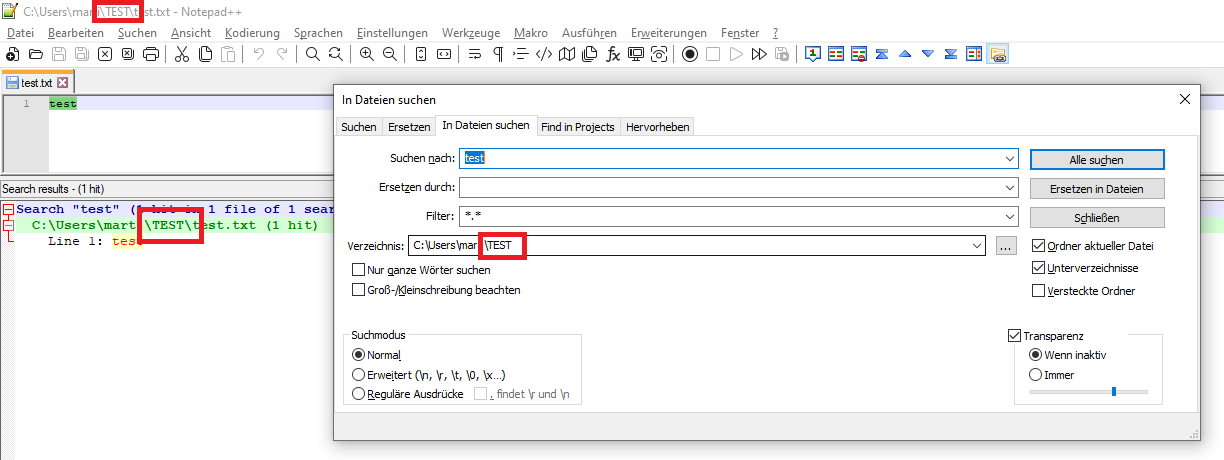This screenshot has width=1224, height=460.
Task: Run macro multiple times icon
Action: [x=759, y=54]
